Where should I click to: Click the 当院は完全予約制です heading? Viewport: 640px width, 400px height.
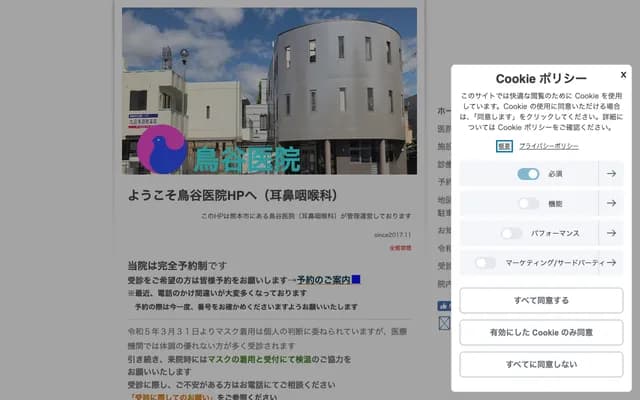[177, 266]
